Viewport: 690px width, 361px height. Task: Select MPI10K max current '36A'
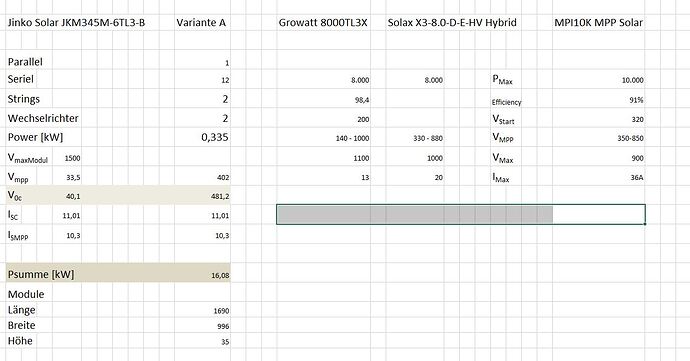(x=637, y=177)
